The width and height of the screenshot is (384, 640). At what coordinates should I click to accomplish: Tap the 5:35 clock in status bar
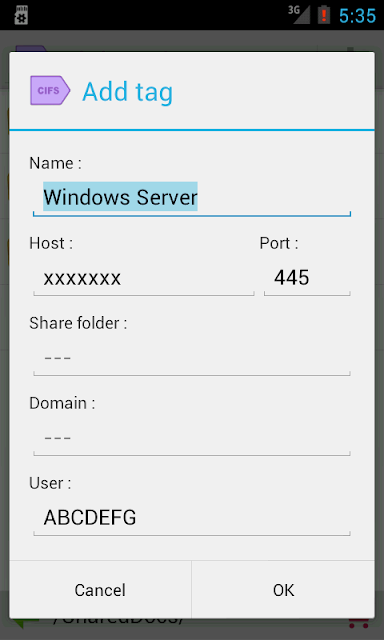[x=357, y=16]
